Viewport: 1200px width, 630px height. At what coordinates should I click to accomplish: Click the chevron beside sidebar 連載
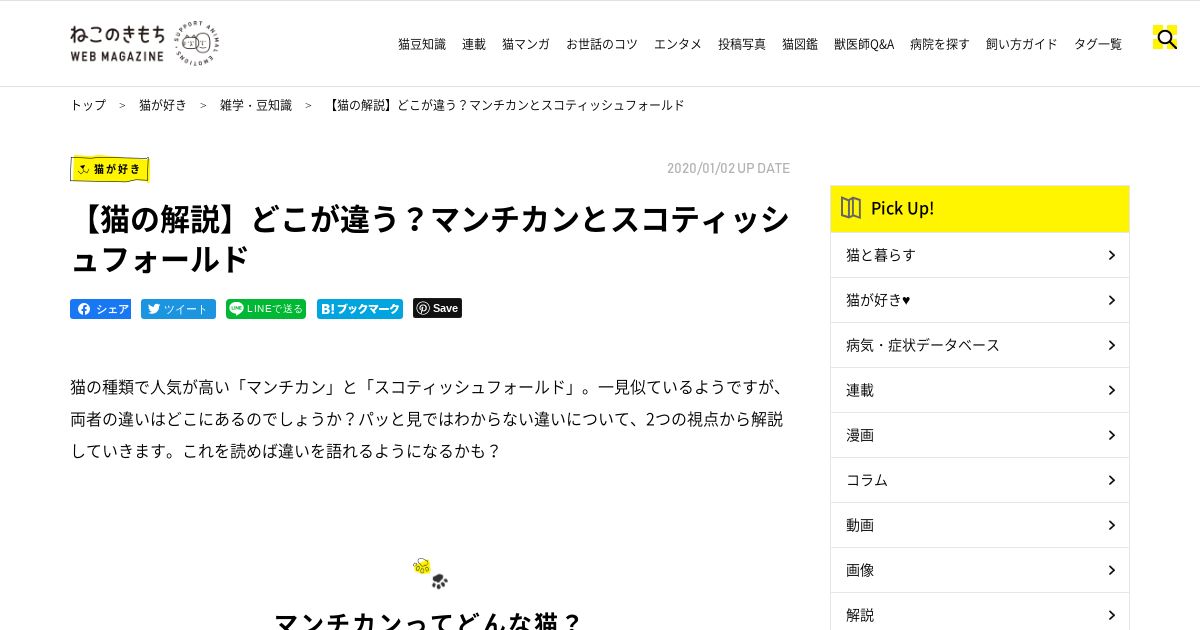point(1111,390)
